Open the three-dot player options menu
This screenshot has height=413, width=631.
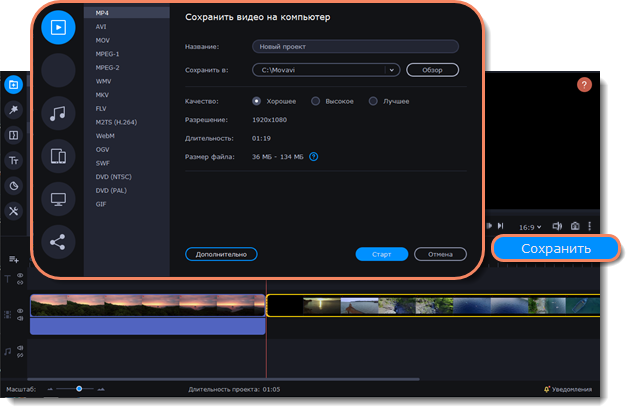(590, 226)
